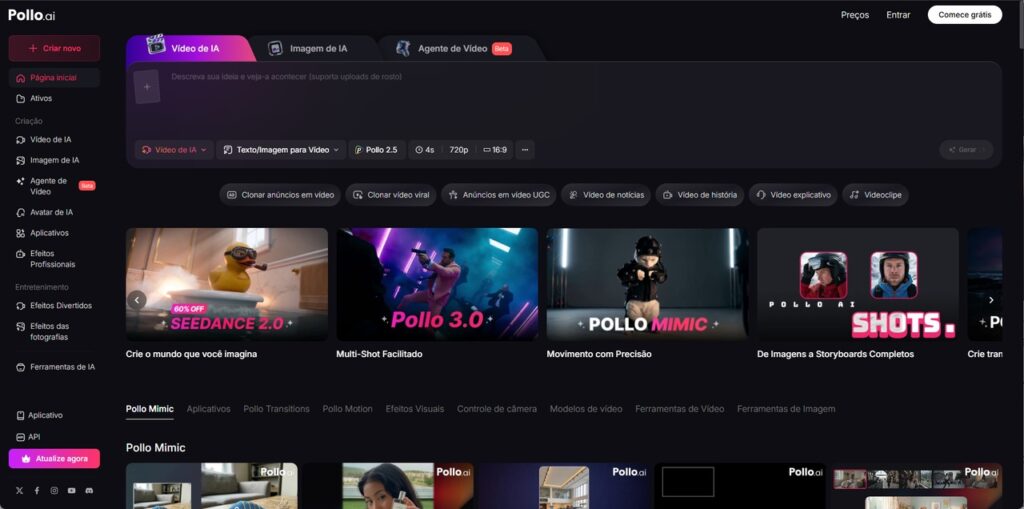This screenshot has height=509, width=1024.
Task: Select Vídeo de IA sidebar item
Action: click(x=54, y=140)
